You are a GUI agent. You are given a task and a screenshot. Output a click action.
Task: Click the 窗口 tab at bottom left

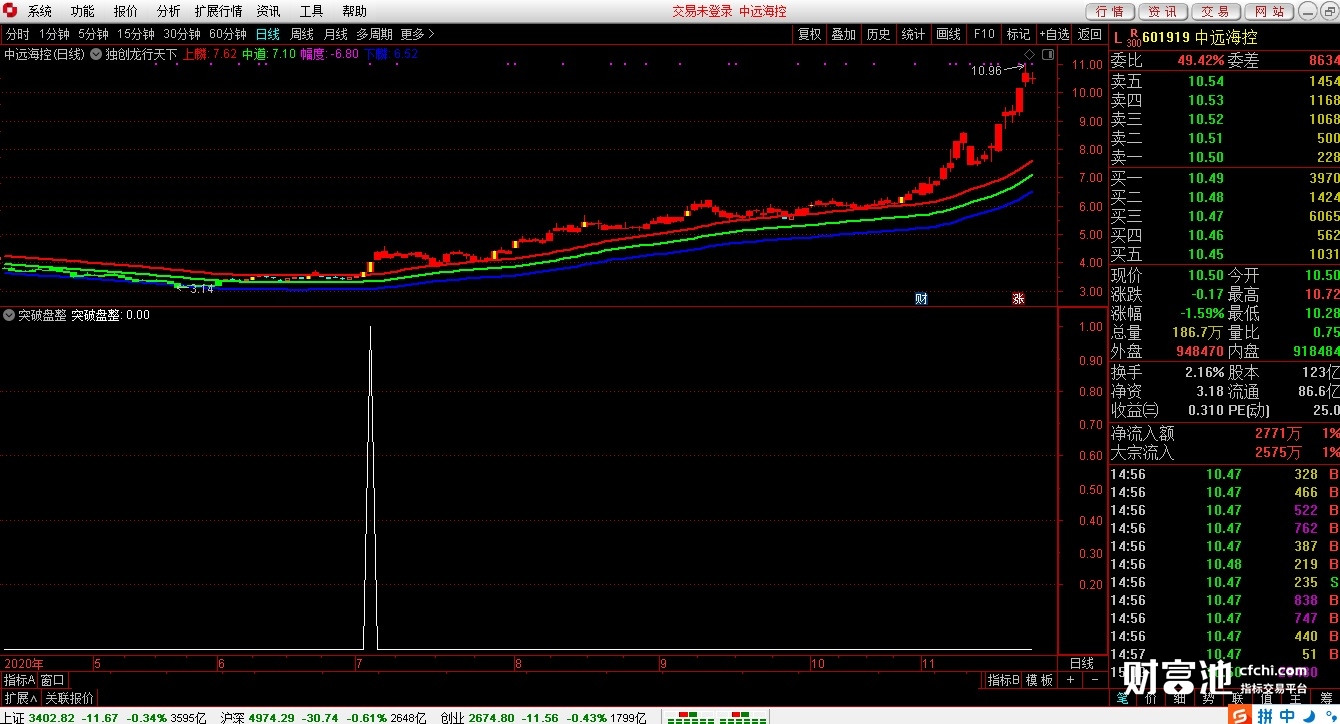[52, 680]
